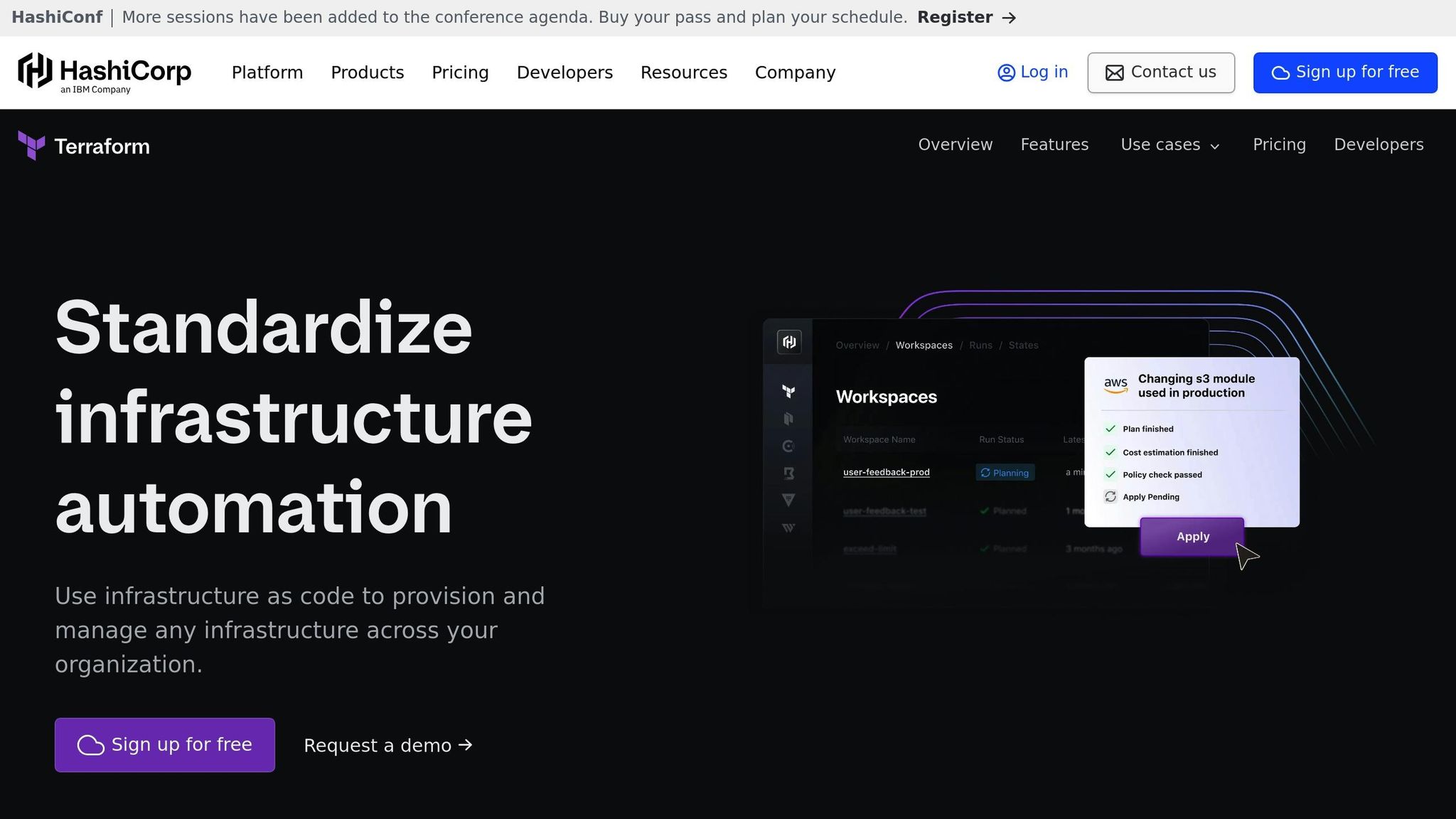
Task: Click the Workspace Name column header
Action: [x=879, y=439]
